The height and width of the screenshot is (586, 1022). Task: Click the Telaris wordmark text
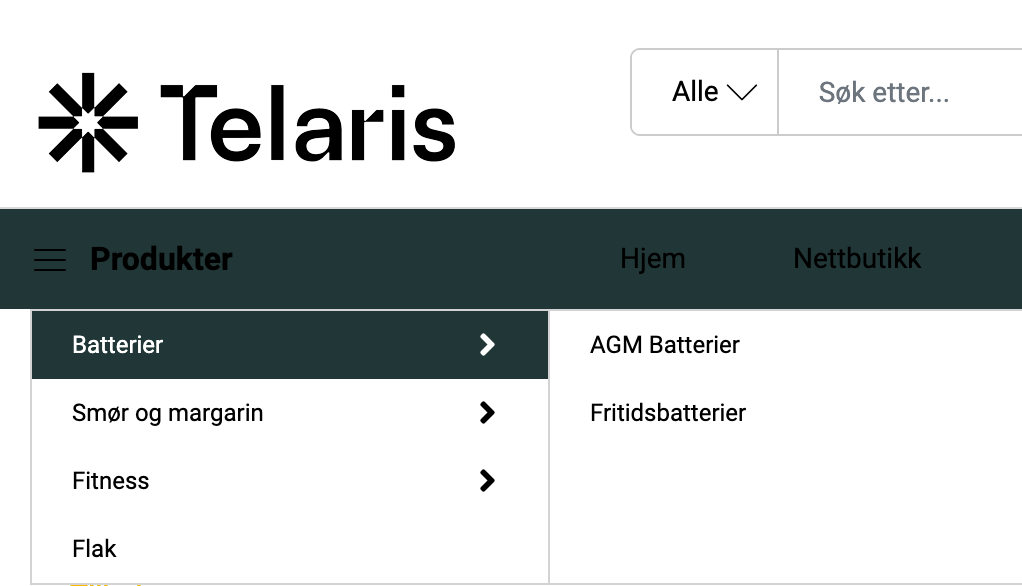pyautogui.click(x=308, y=123)
